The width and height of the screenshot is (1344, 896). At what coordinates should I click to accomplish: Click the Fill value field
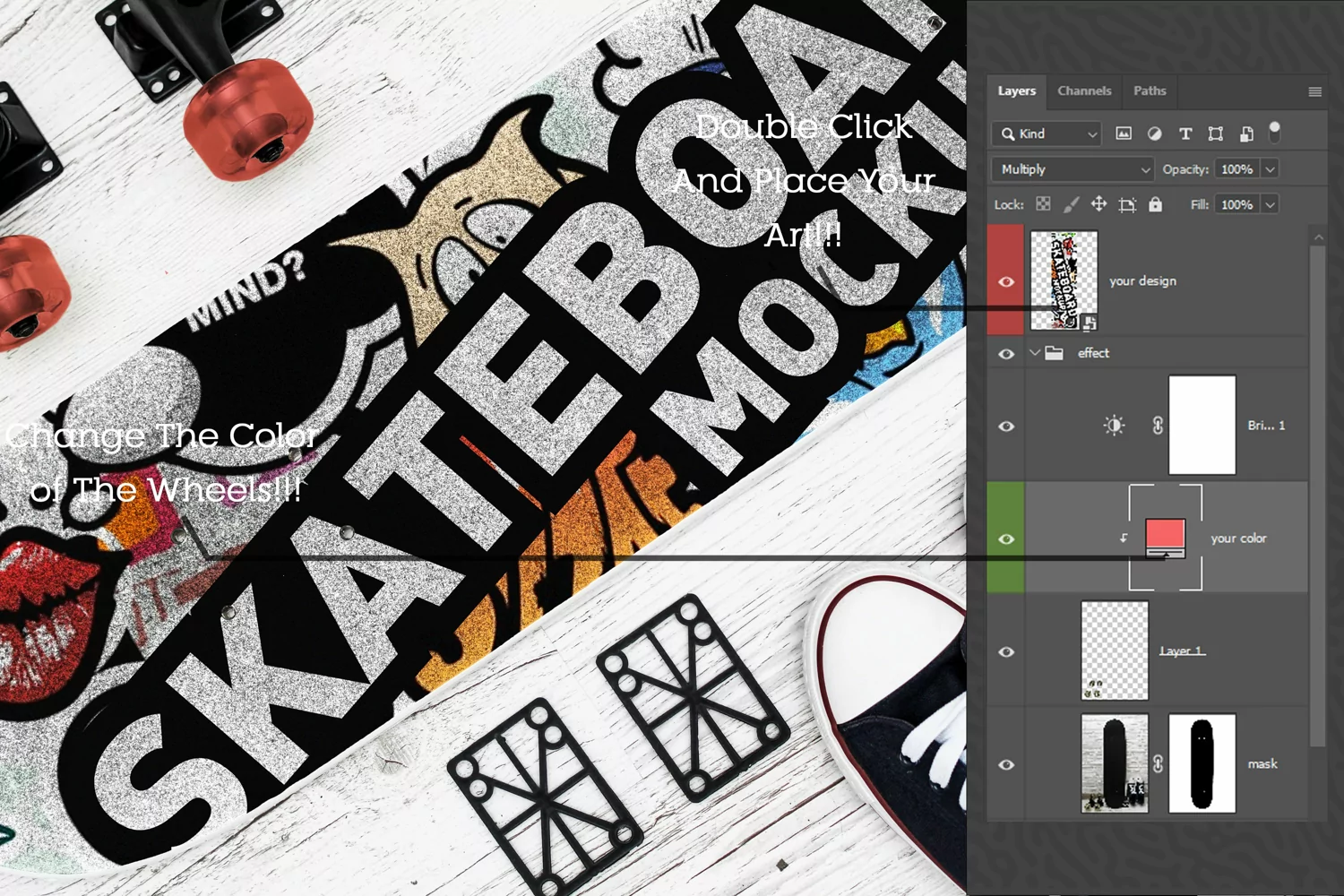[x=1237, y=205]
